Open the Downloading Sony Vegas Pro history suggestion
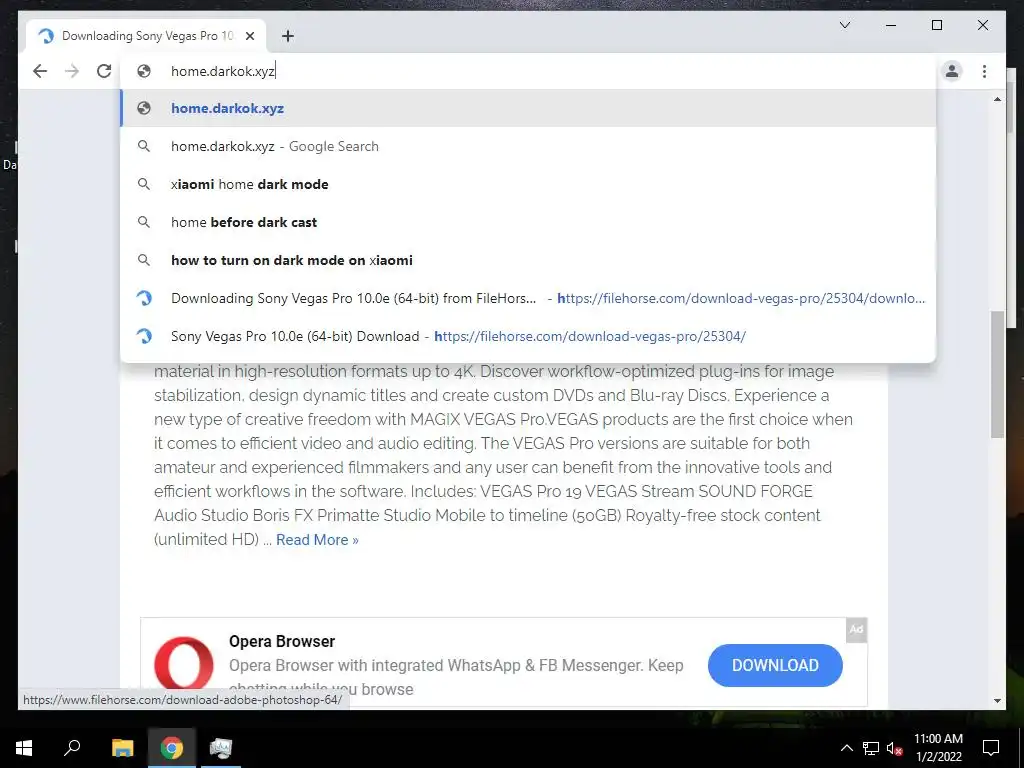The width and height of the screenshot is (1024, 768). click(528, 298)
